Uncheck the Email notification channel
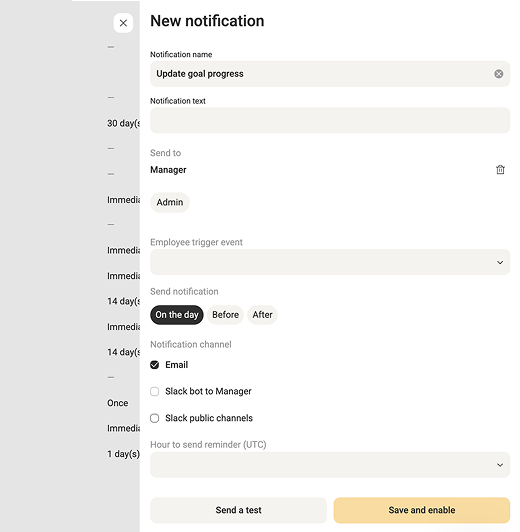Viewport: 520px width, 532px height. 154,365
